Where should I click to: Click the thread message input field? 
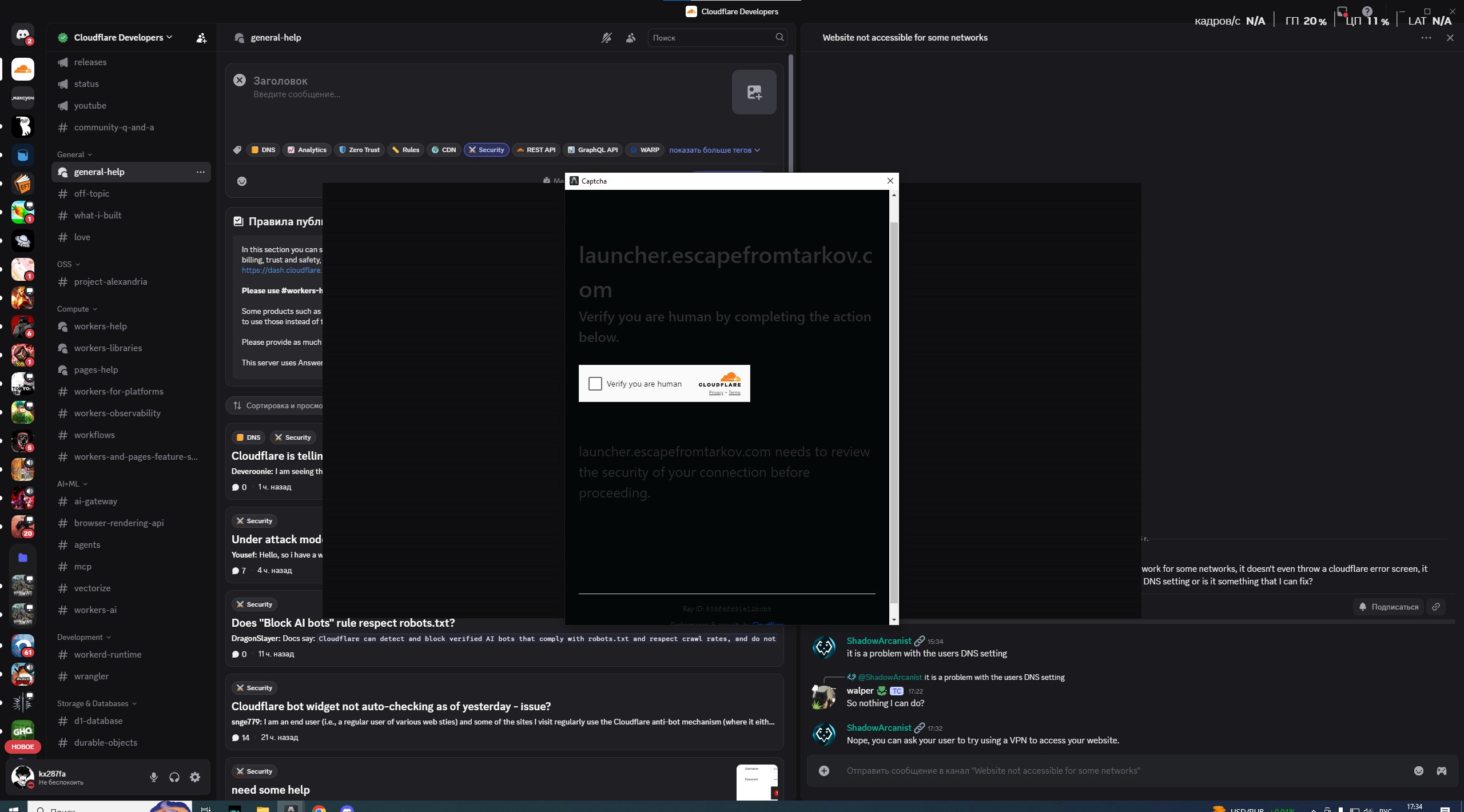click(x=1121, y=771)
